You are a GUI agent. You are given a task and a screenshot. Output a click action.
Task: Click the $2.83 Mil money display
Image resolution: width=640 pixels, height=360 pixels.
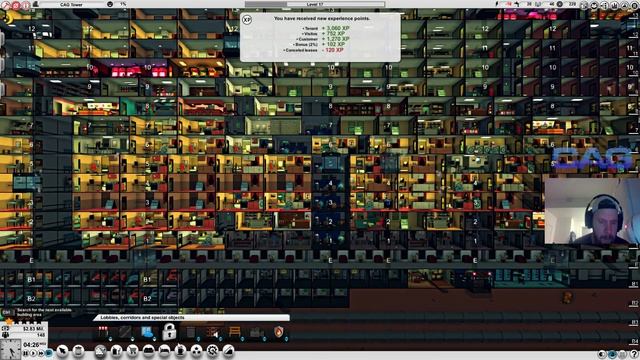(x=34, y=329)
